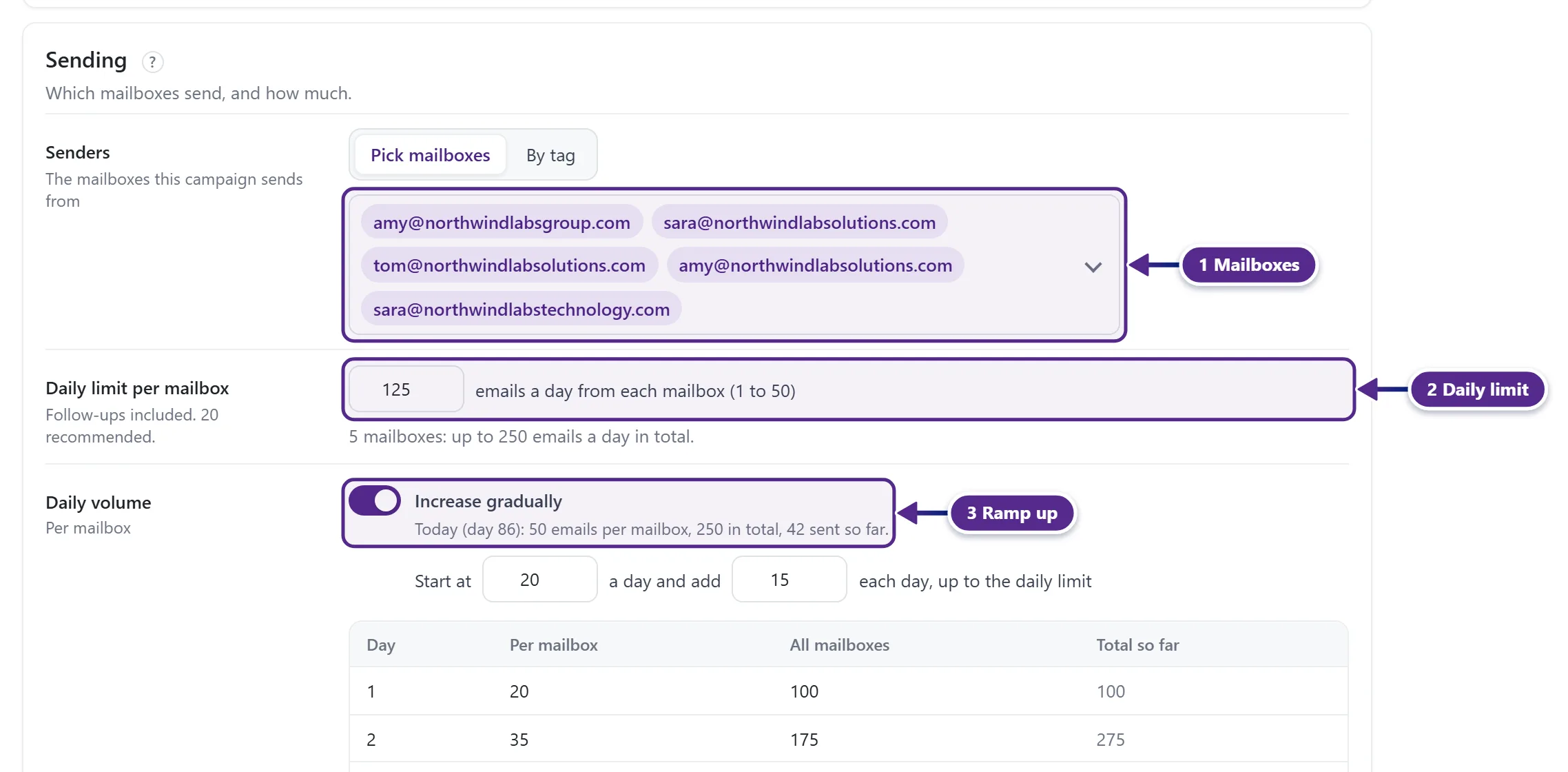Select the 35 per mailbox cell

coord(519,740)
